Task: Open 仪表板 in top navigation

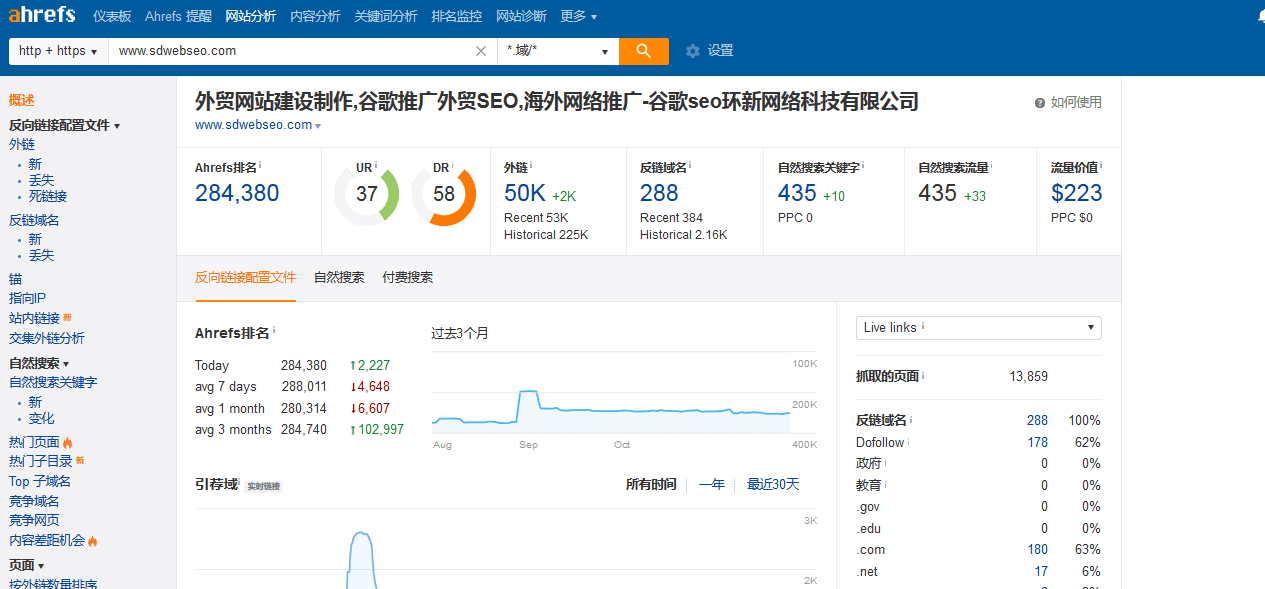Action: point(112,16)
